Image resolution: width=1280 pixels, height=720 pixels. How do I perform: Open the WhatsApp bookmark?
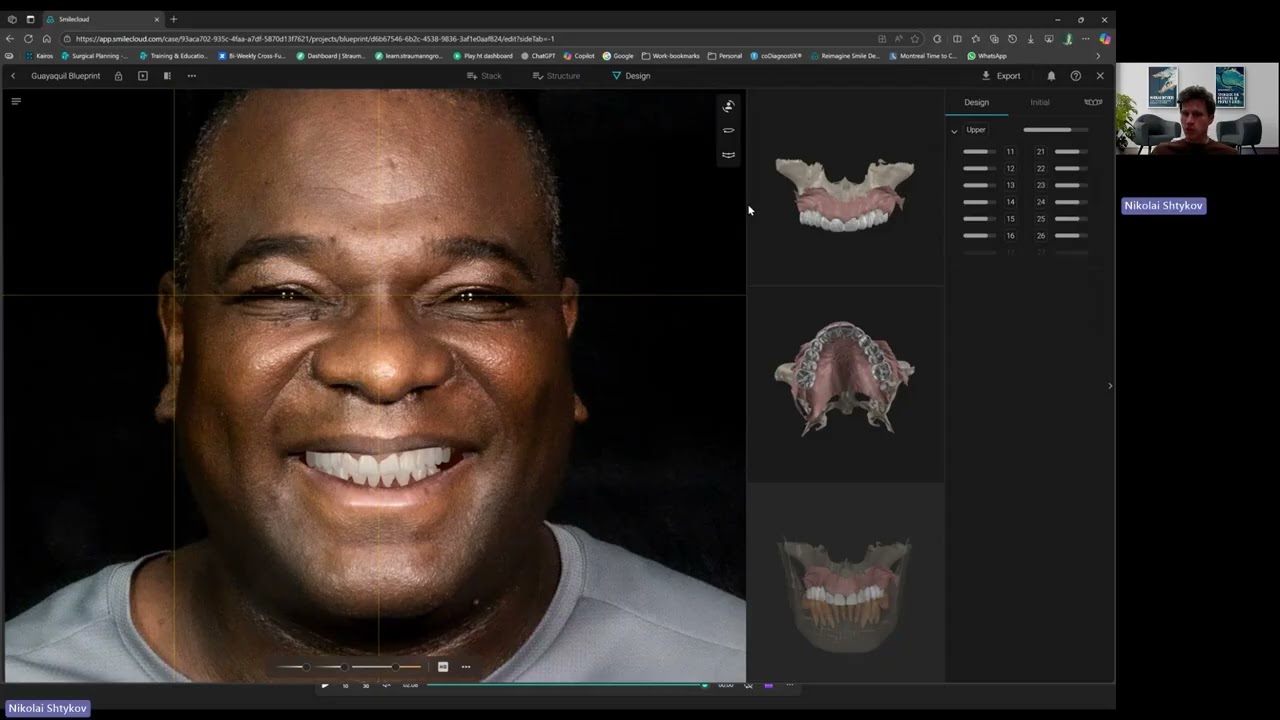pos(986,56)
